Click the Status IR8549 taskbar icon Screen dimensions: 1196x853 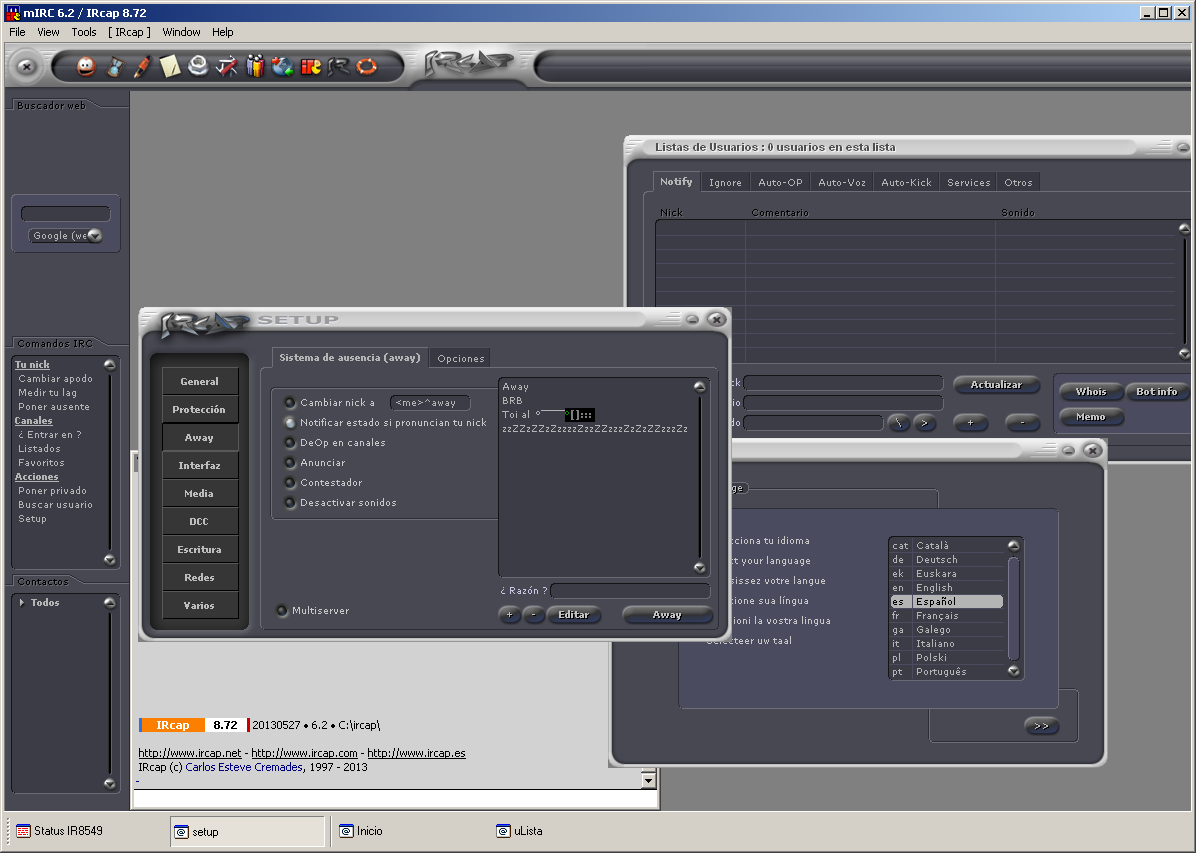click(x=24, y=831)
